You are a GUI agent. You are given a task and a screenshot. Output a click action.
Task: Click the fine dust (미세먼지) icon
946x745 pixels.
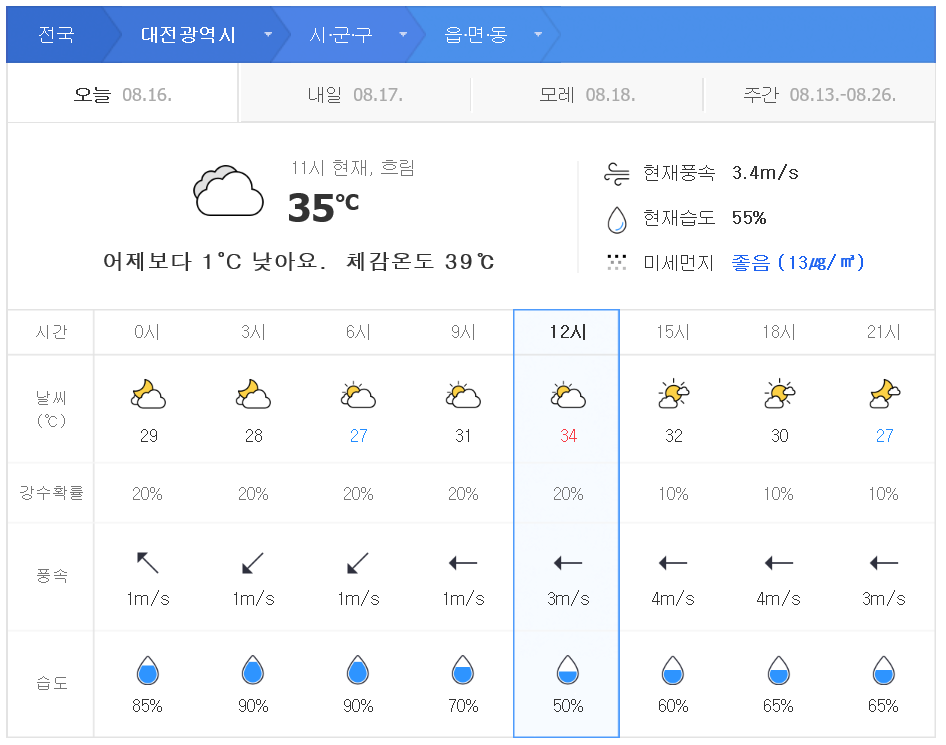pos(617,263)
